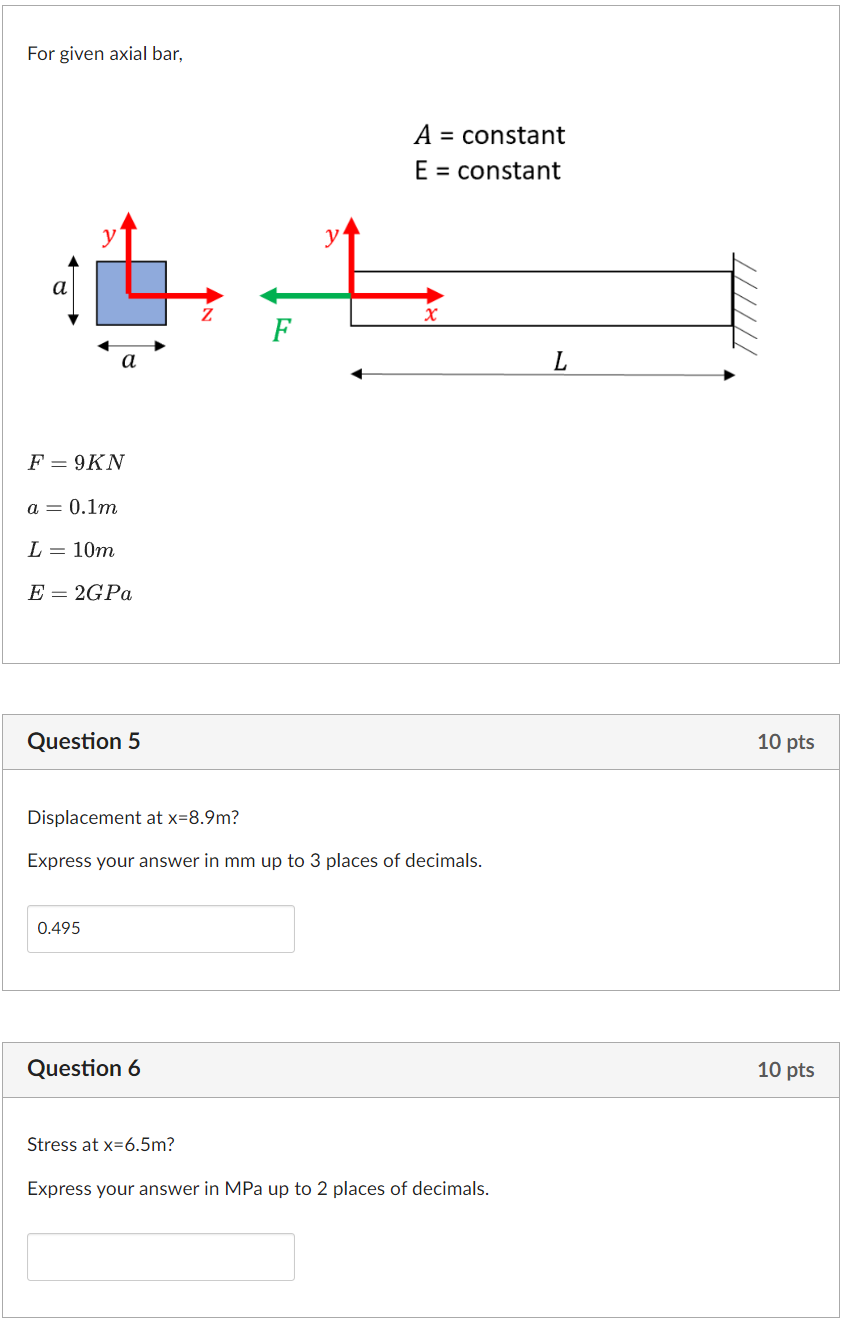Click the text A = constant
This screenshot has height=1321, width=844.
click(x=489, y=134)
